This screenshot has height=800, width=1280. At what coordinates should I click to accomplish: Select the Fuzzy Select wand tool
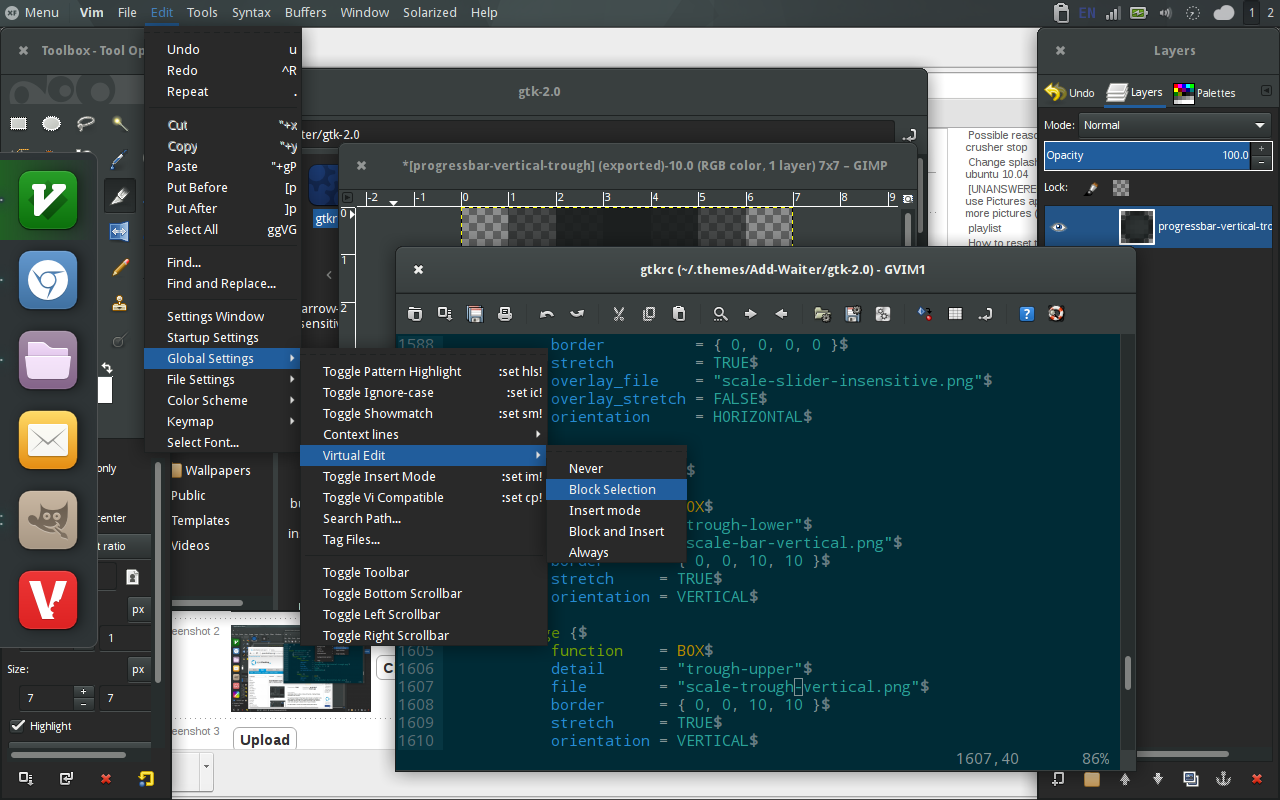coord(120,124)
